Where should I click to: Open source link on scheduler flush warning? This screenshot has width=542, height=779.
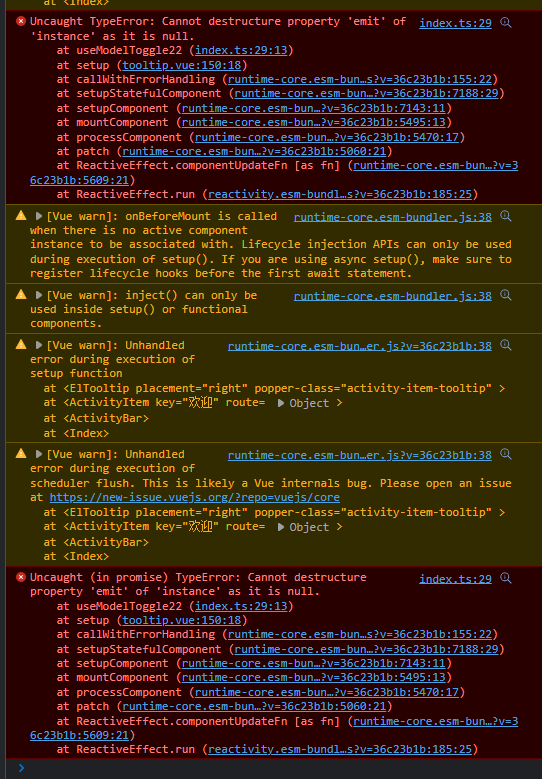pos(360,455)
